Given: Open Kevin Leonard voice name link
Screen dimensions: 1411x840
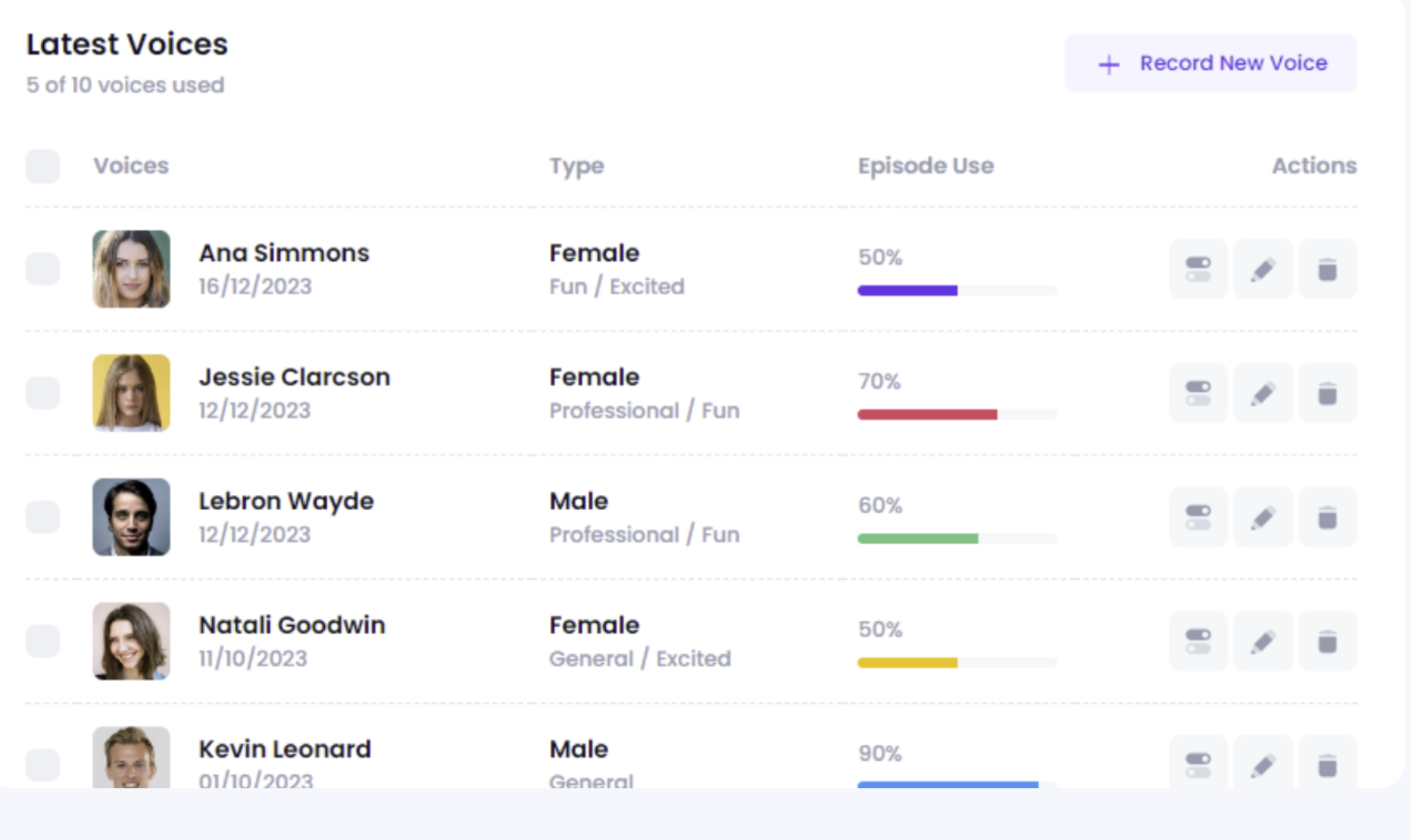Looking at the screenshot, I should (285, 749).
